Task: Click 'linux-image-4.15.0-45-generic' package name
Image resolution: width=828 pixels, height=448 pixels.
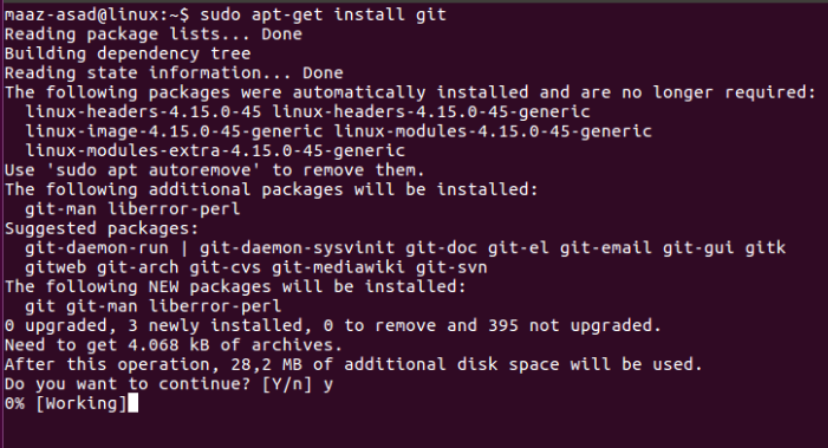Action: tap(174, 131)
